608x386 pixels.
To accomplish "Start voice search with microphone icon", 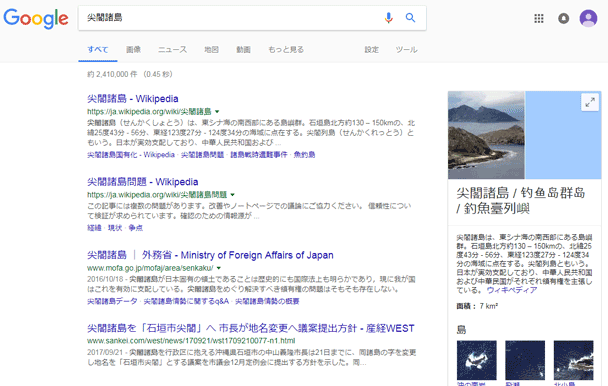I will point(389,18).
